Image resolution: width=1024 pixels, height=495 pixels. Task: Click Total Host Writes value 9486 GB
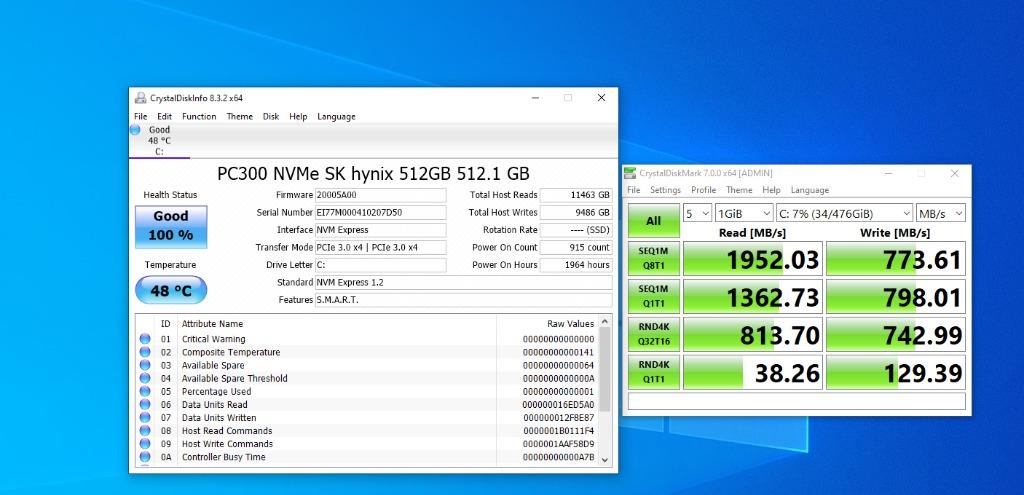577,212
